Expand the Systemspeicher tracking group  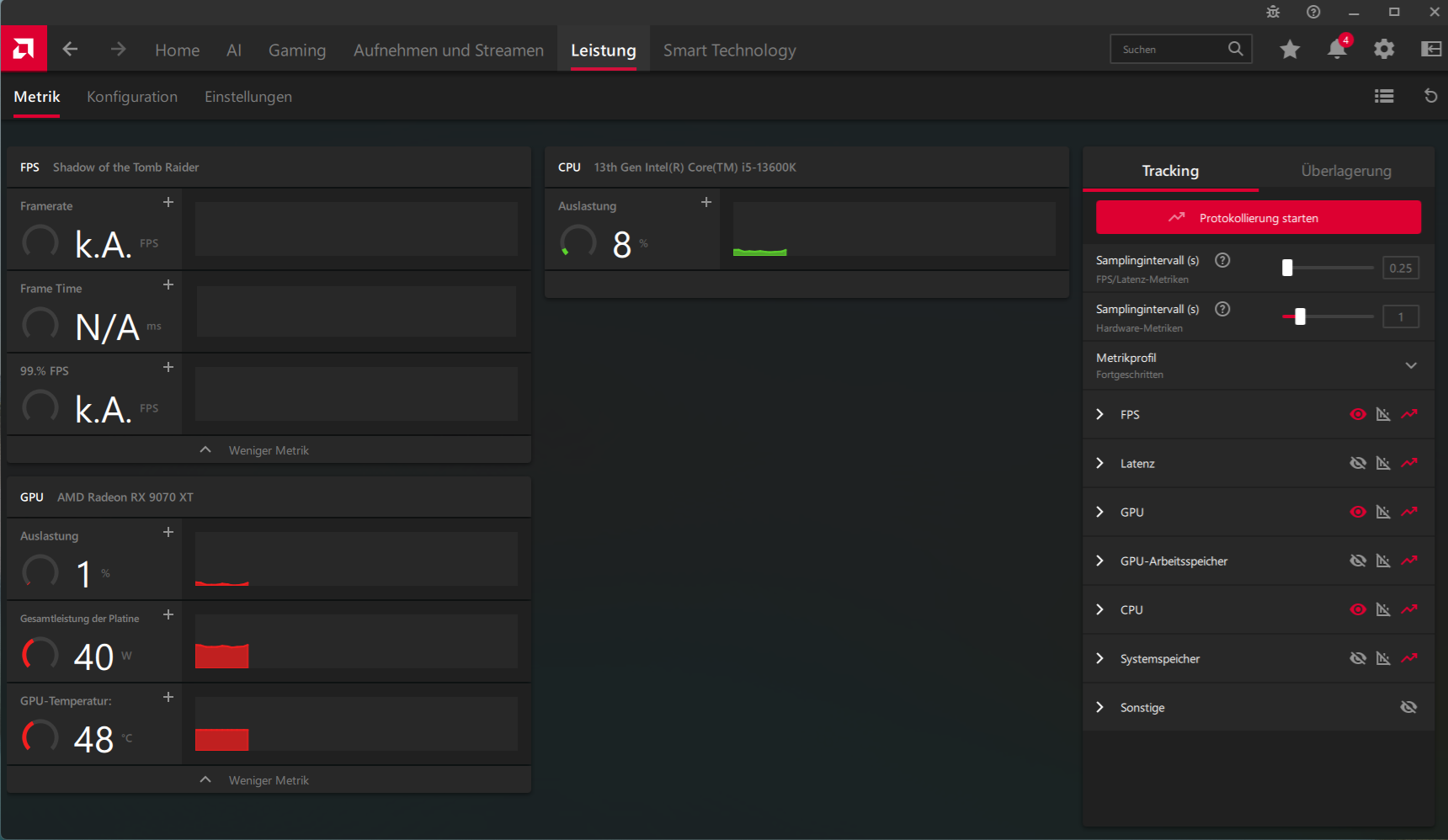[x=1099, y=658]
